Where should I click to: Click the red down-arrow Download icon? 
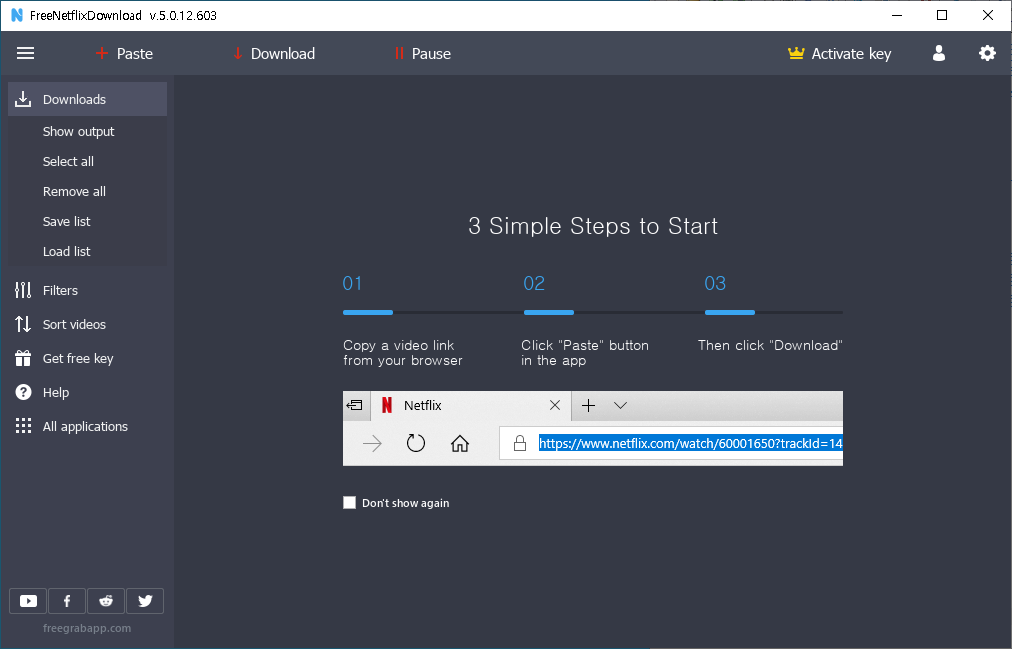click(238, 54)
